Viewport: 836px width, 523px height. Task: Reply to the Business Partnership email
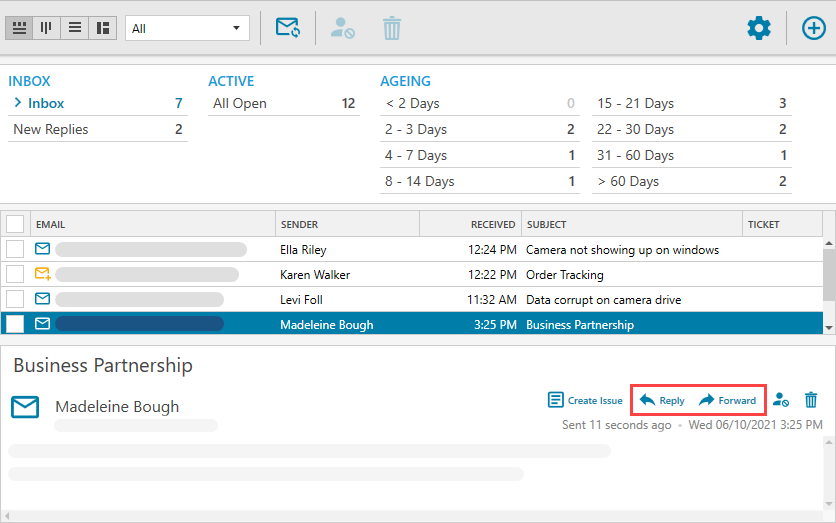(x=662, y=400)
